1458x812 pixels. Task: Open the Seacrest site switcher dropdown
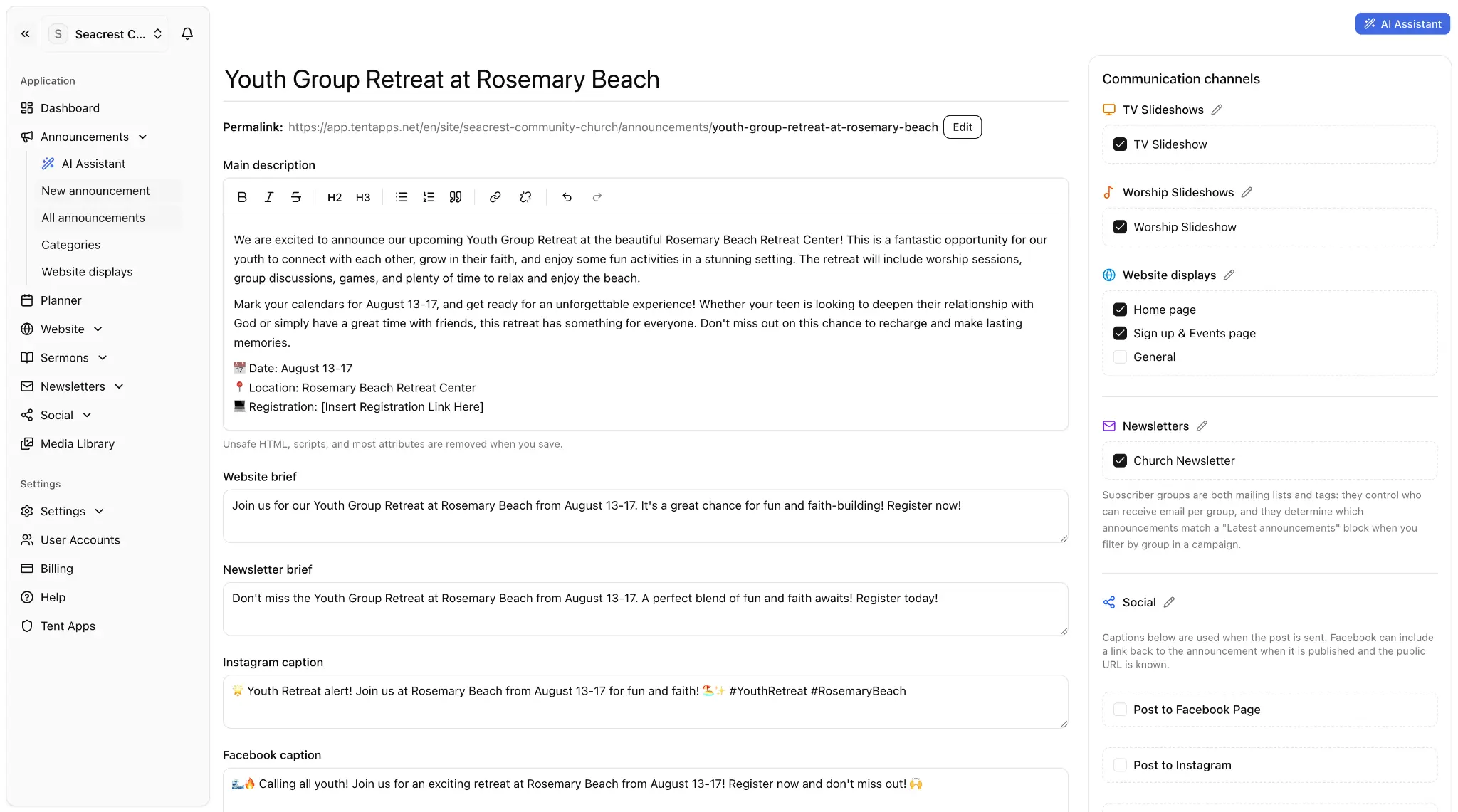105,33
